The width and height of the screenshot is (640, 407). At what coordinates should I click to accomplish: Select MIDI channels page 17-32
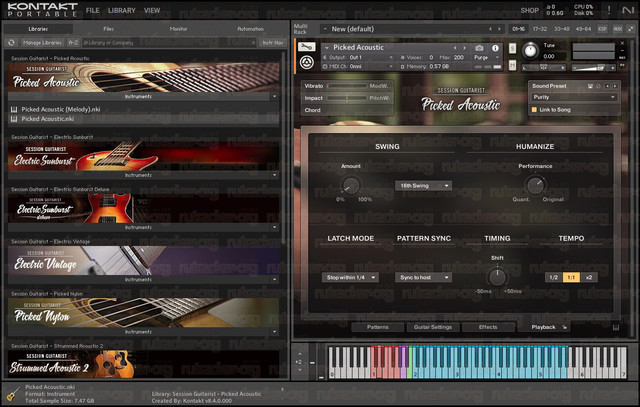tap(540, 29)
